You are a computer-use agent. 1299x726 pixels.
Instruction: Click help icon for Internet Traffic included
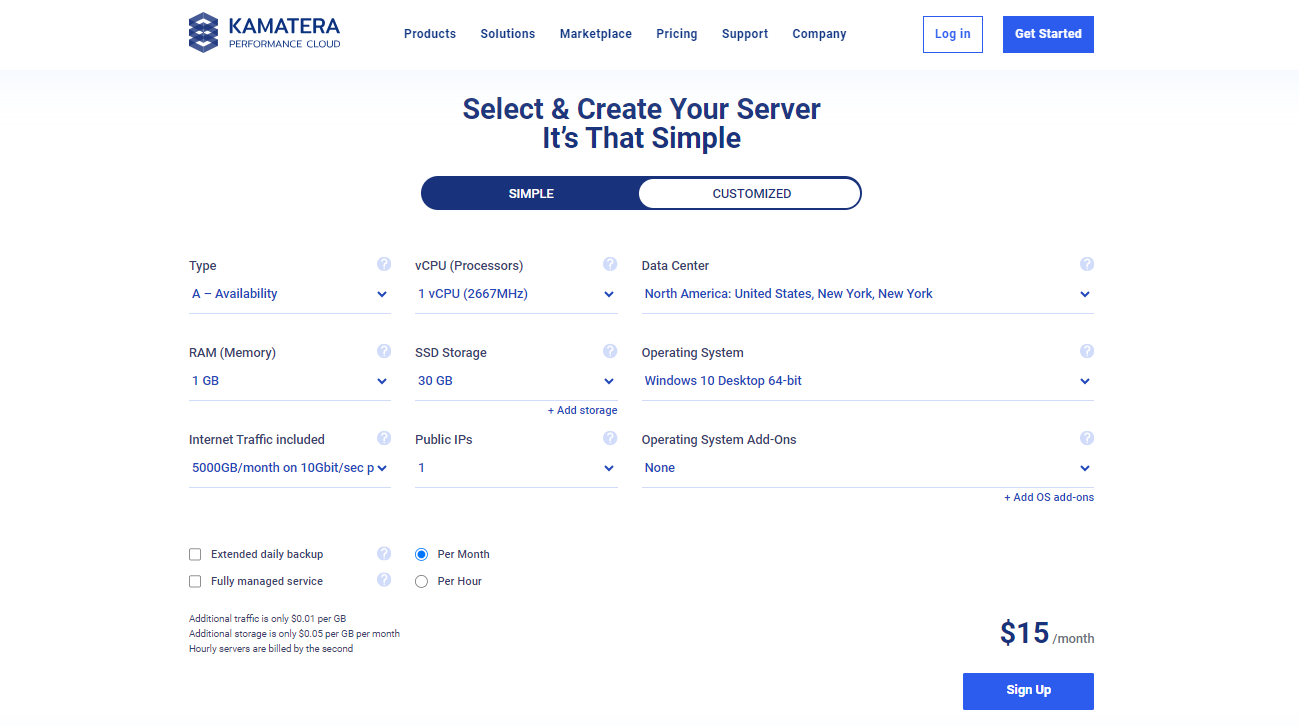pos(384,439)
